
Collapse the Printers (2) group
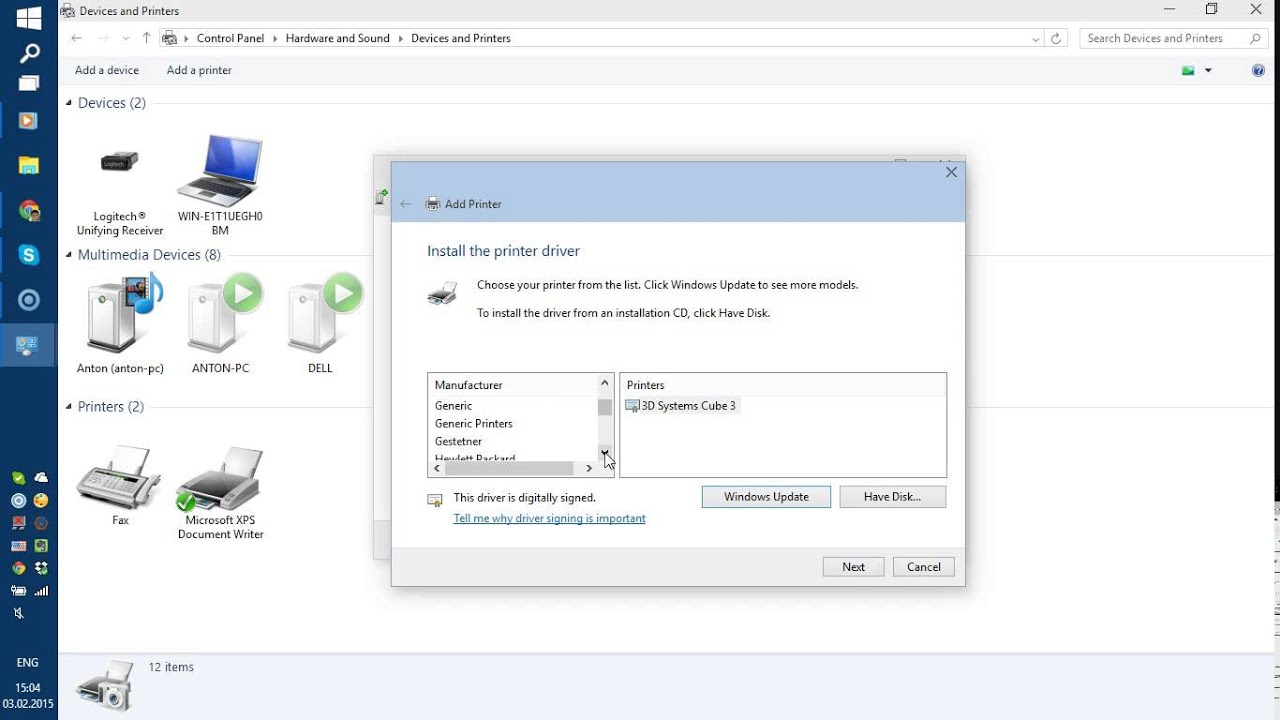[69, 407]
